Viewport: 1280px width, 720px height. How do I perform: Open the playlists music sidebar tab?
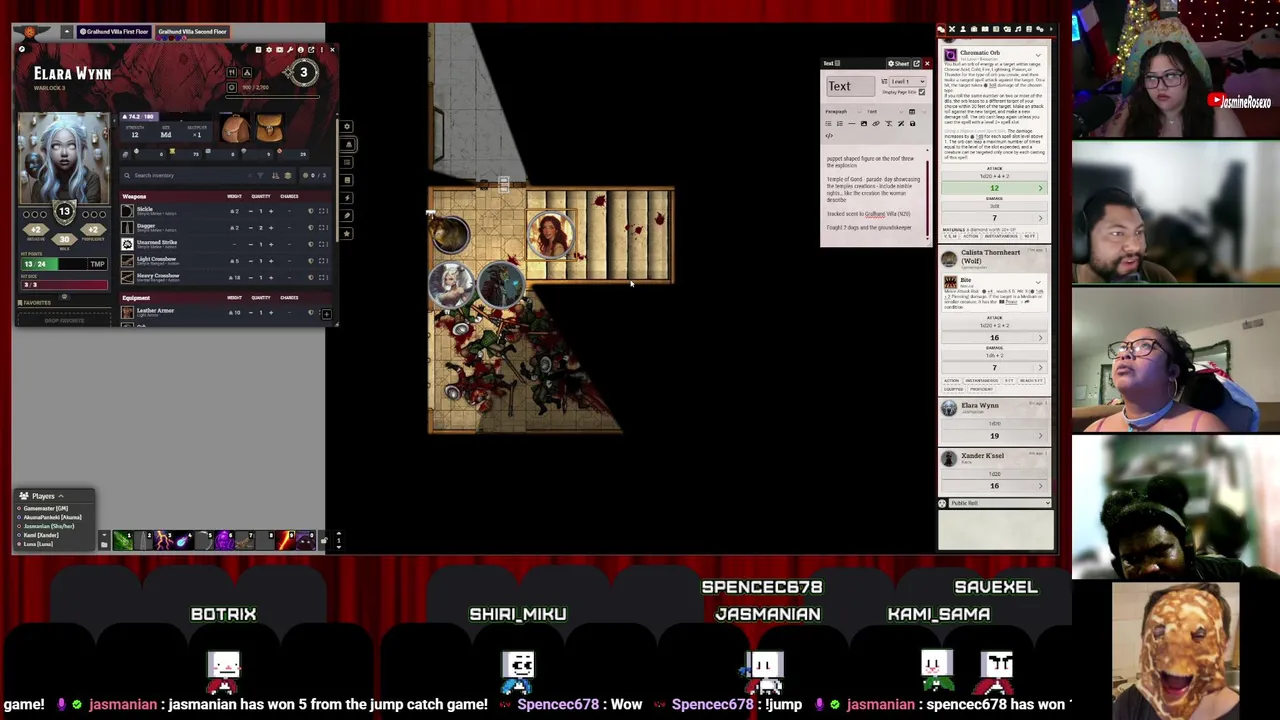[x=1018, y=29]
